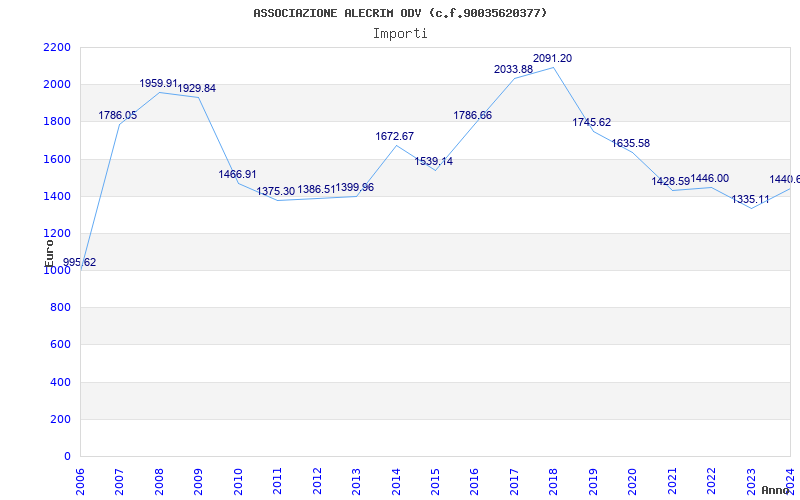800x500 pixels.
Task: Select the data label 1428.59
Action: click(x=670, y=181)
